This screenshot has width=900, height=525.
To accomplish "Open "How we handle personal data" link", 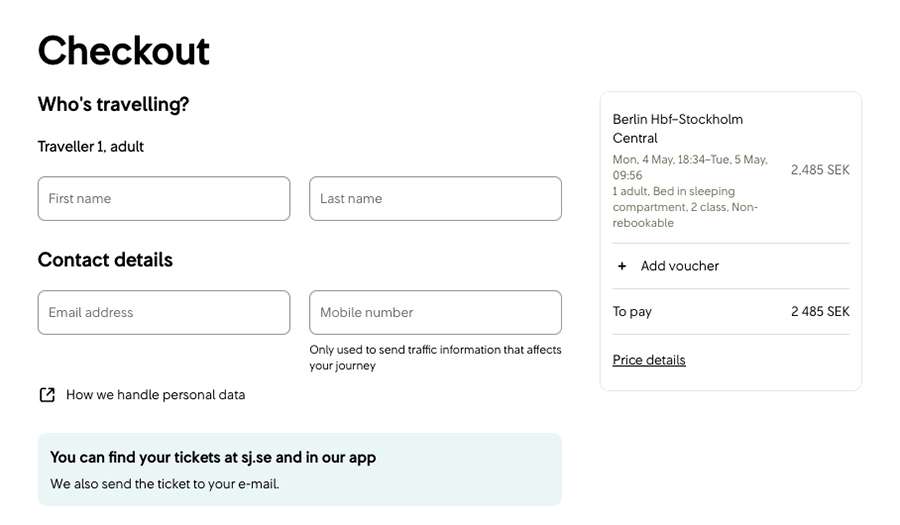I will [x=155, y=395].
